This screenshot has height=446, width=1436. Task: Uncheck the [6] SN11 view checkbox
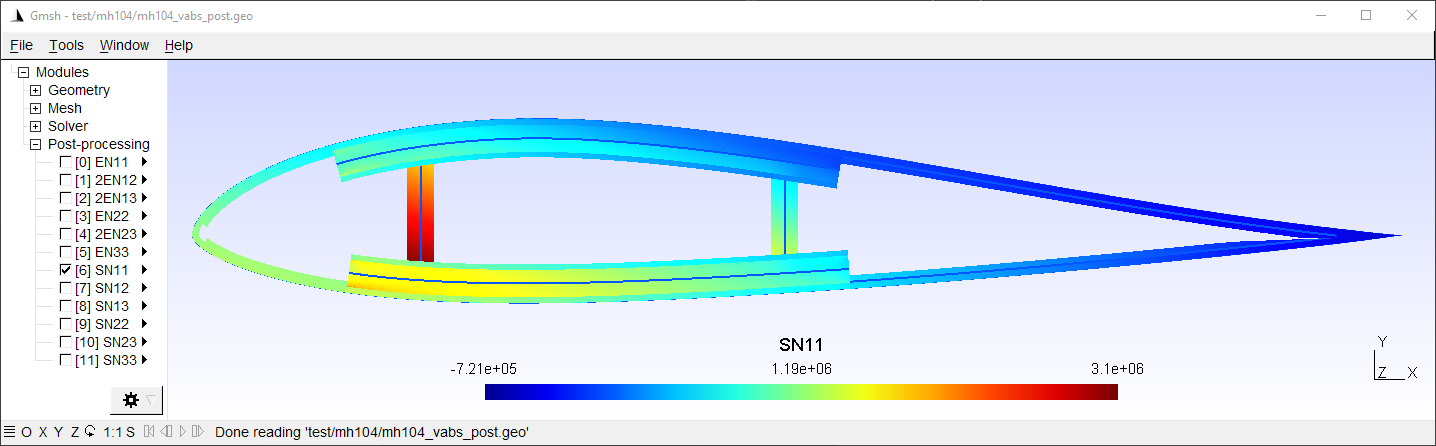coord(65,270)
